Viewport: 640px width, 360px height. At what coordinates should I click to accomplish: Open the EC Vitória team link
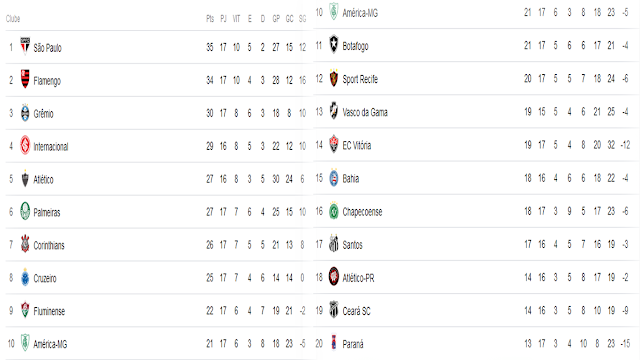coord(357,145)
